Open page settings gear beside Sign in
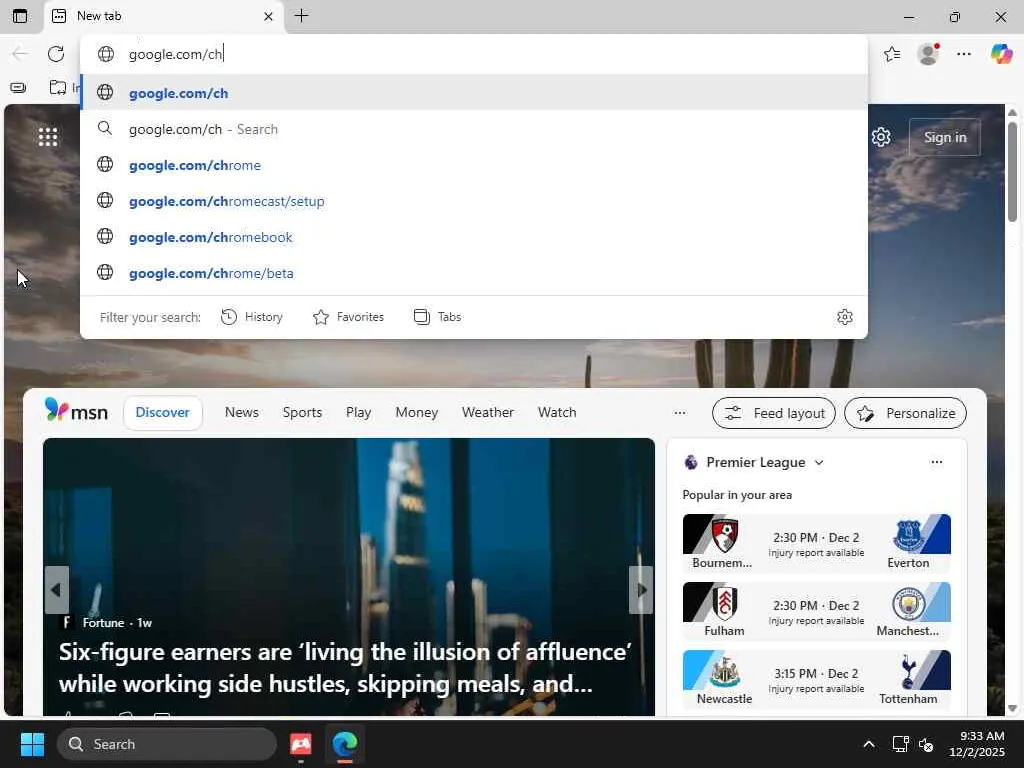1024x768 pixels. (881, 137)
